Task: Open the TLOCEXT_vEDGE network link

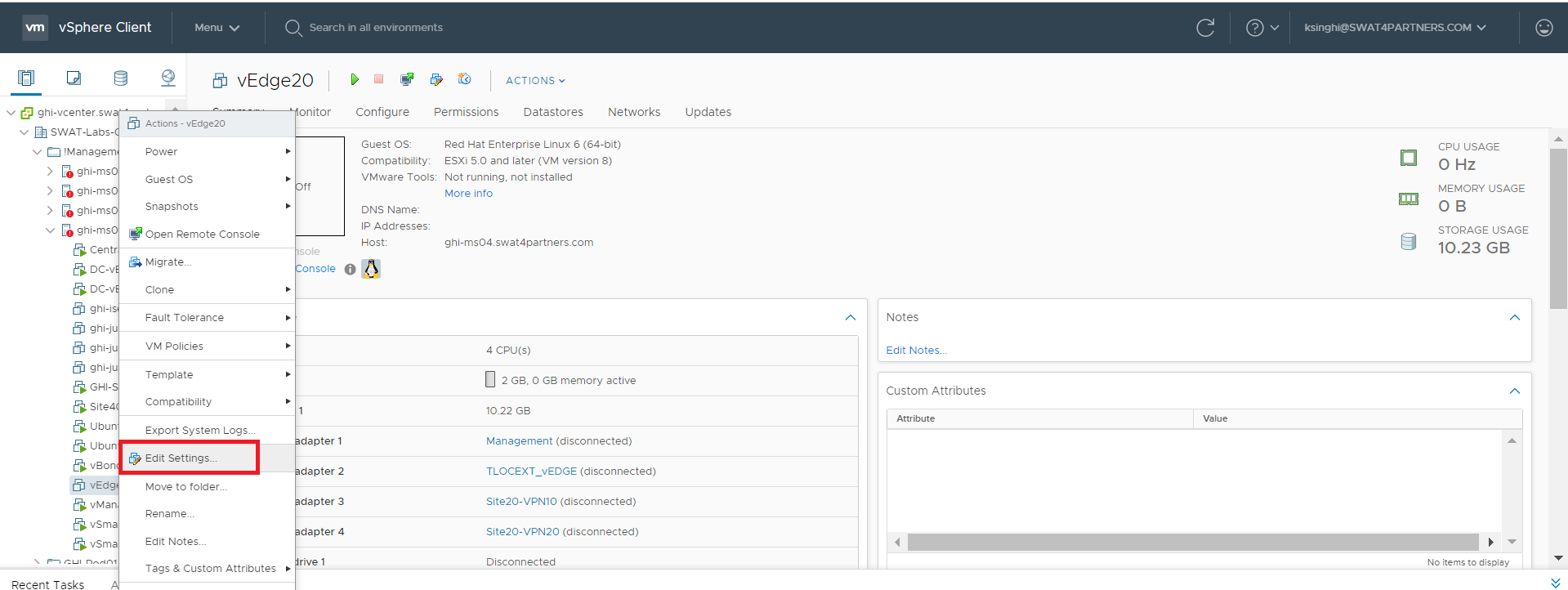Action: [531, 472]
